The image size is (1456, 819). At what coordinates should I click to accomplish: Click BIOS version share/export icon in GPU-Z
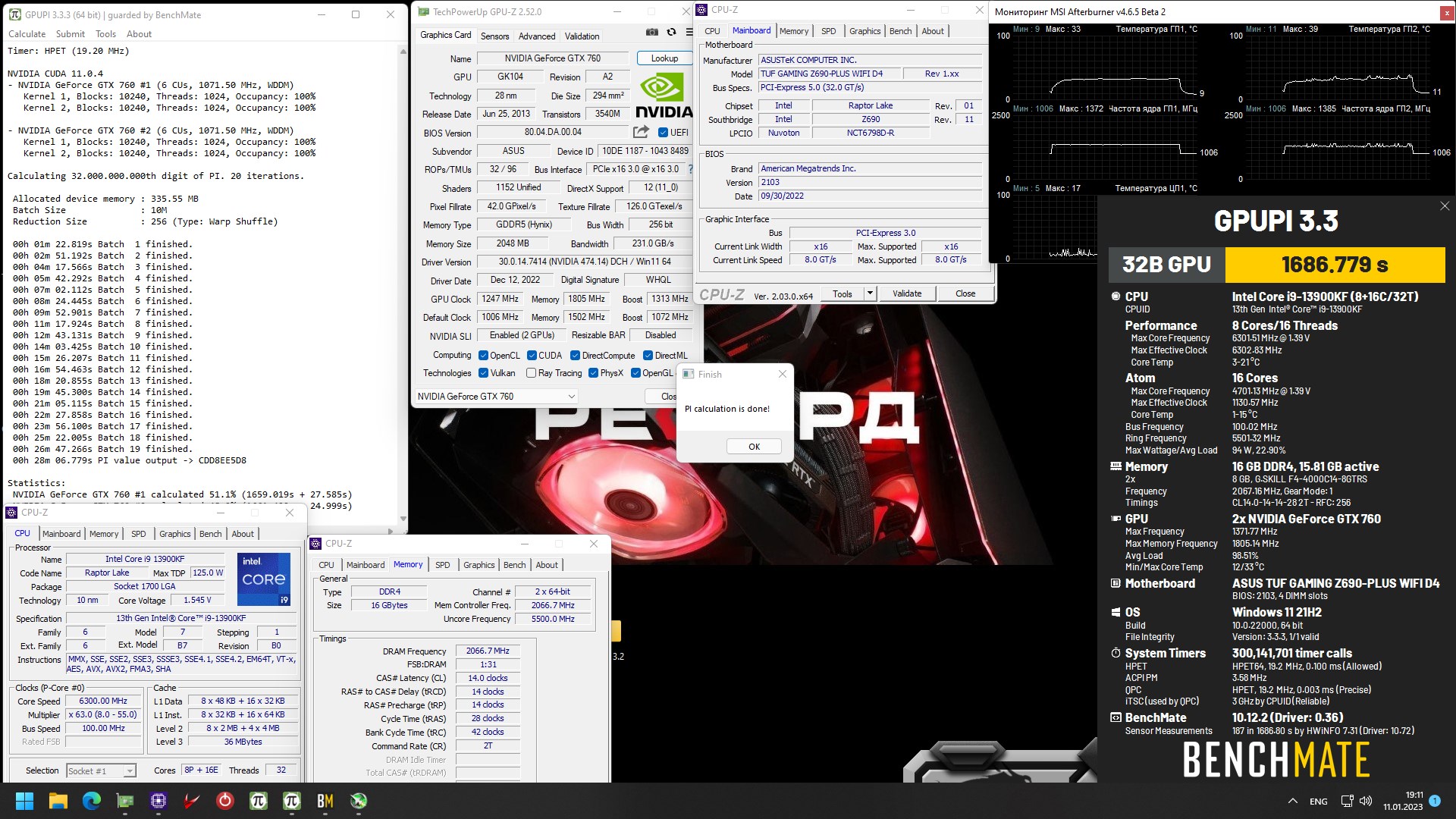coord(641,132)
